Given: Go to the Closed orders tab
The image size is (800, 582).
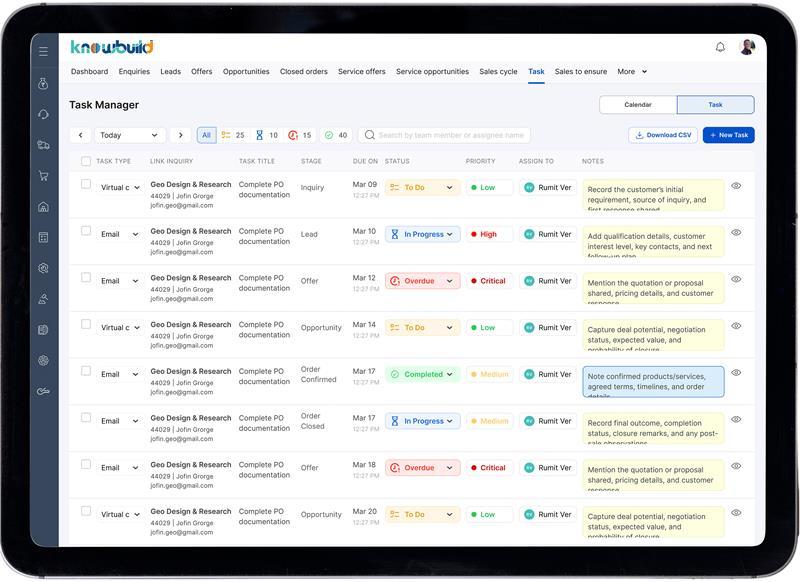Looking at the screenshot, I should (304, 71).
